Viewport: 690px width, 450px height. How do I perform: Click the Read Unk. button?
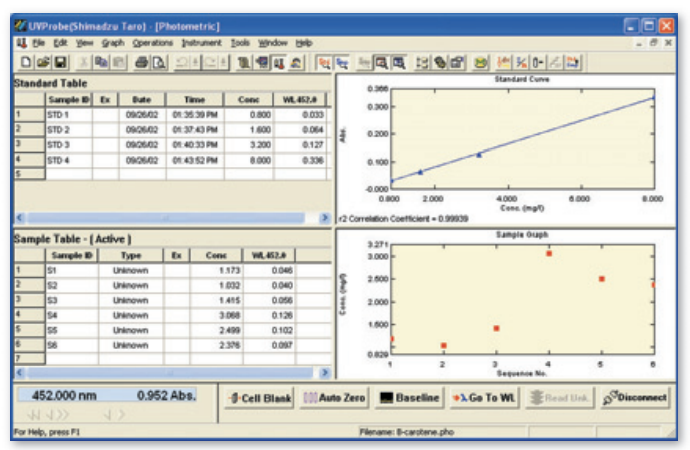click(560, 398)
